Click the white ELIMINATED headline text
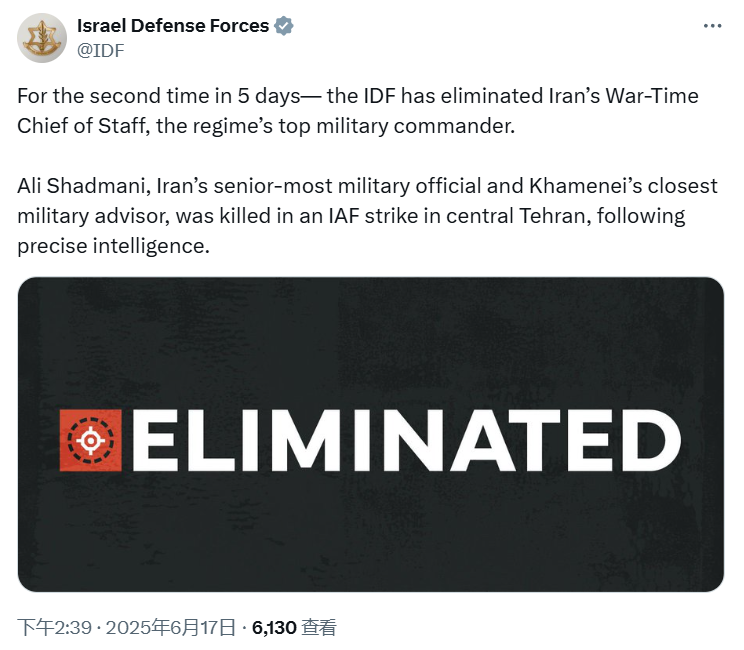Image resolution: width=744 pixels, height=650 pixels. click(x=406, y=439)
